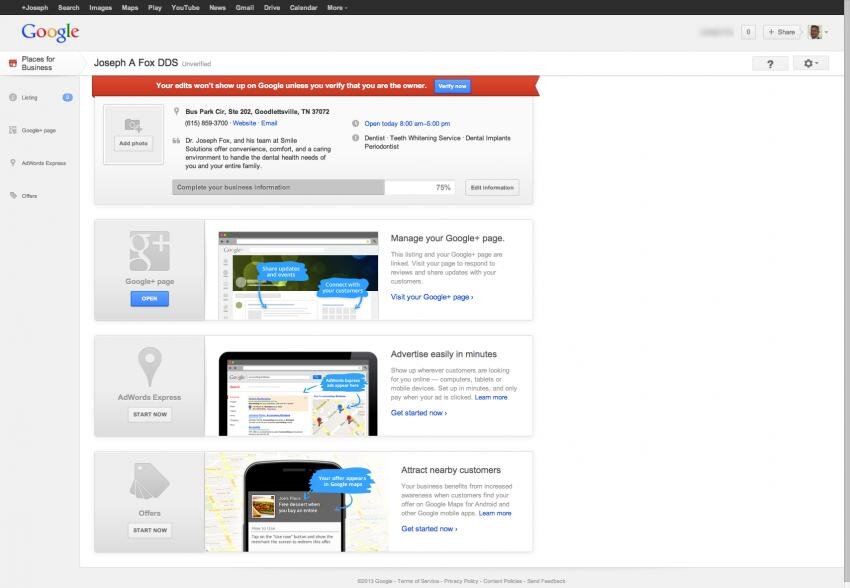Click START NOW under AdWords Express
The height and width of the screenshot is (588, 850).
(x=150, y=415)
